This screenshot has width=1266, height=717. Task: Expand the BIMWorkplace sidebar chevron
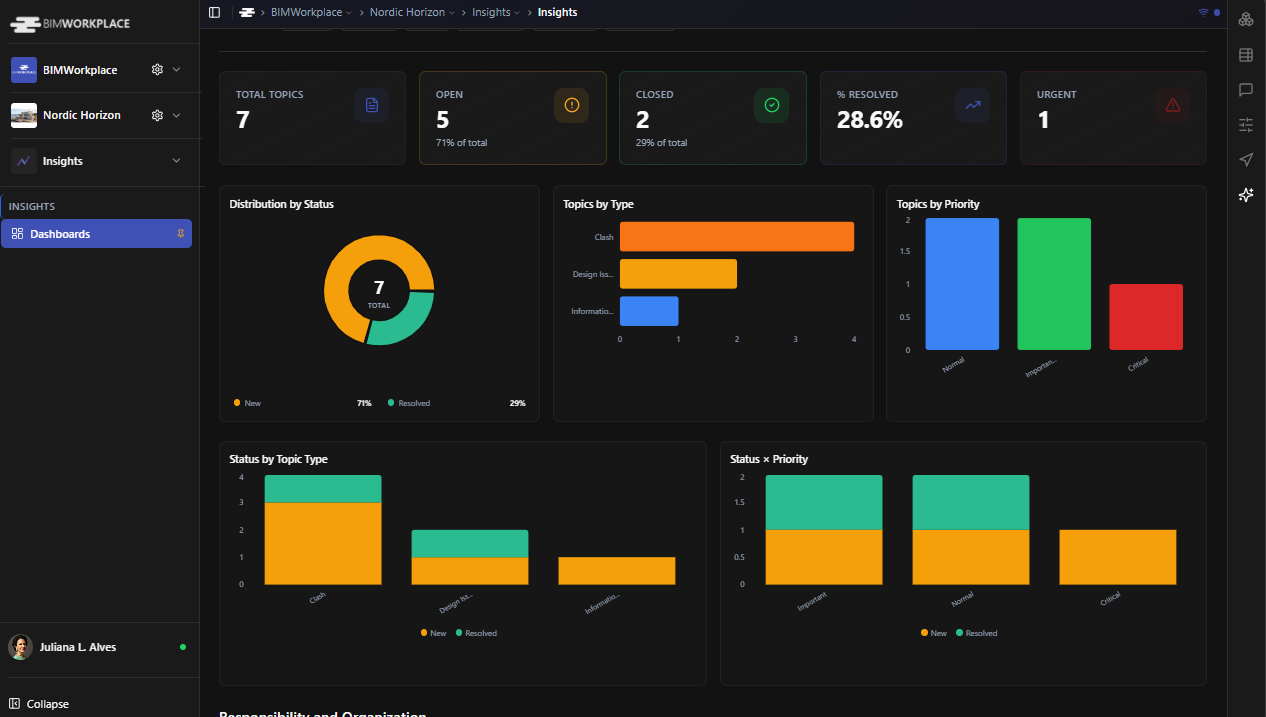[x=177, y=70]
